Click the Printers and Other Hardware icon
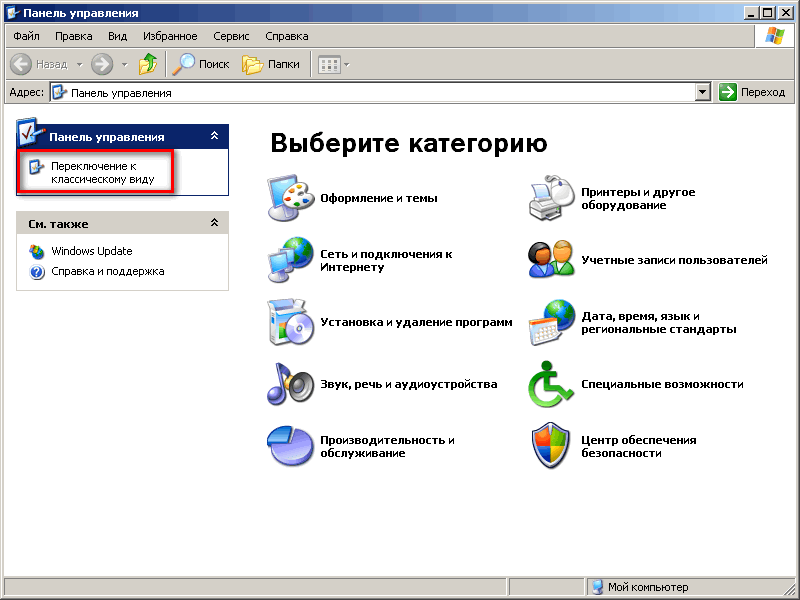This screenshot has width=800, height=600. (x=552, y=198)
